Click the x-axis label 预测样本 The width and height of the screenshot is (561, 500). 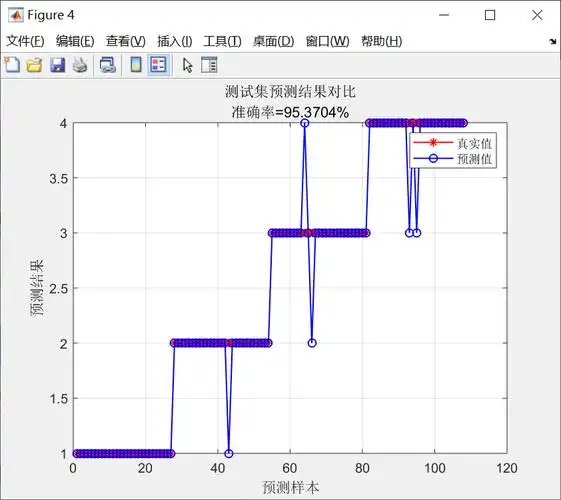click(x=290, y=487)
